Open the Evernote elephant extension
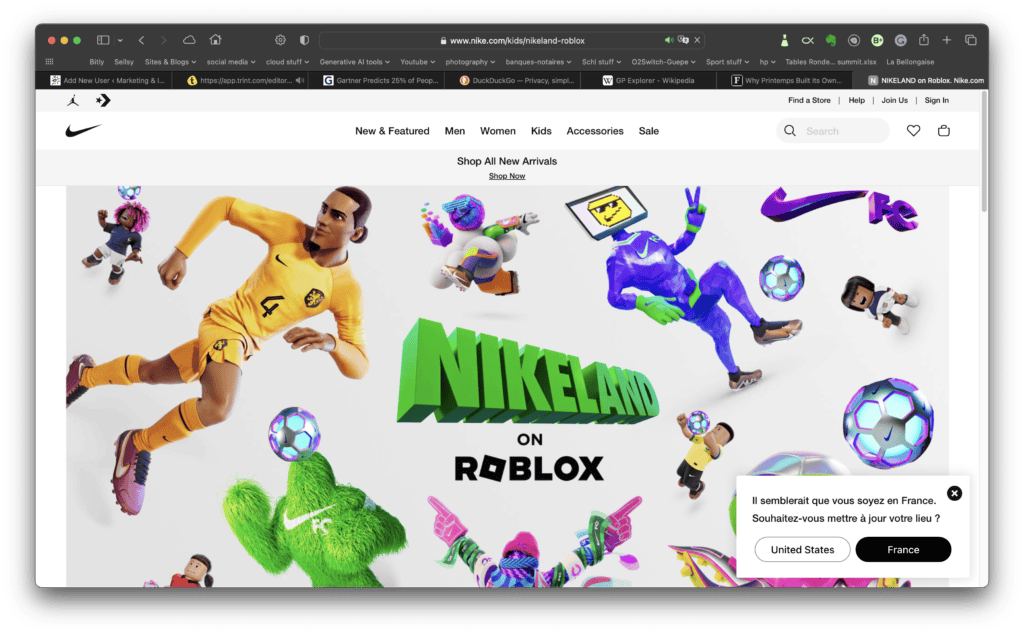The height and width of the screenshot is (634, 1024). pos(831,40)
